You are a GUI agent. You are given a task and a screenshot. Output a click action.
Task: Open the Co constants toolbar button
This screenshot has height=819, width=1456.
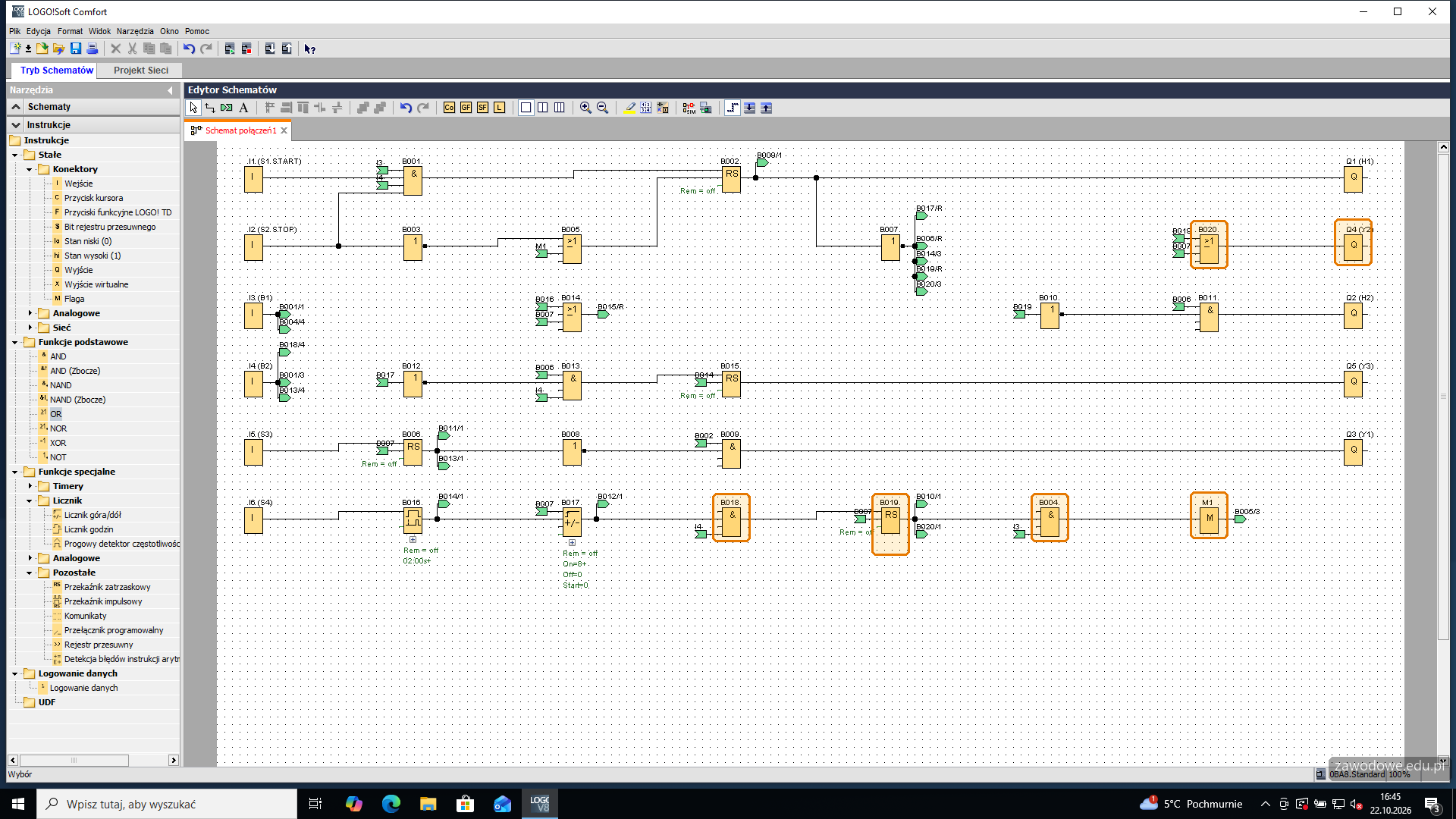449,108
